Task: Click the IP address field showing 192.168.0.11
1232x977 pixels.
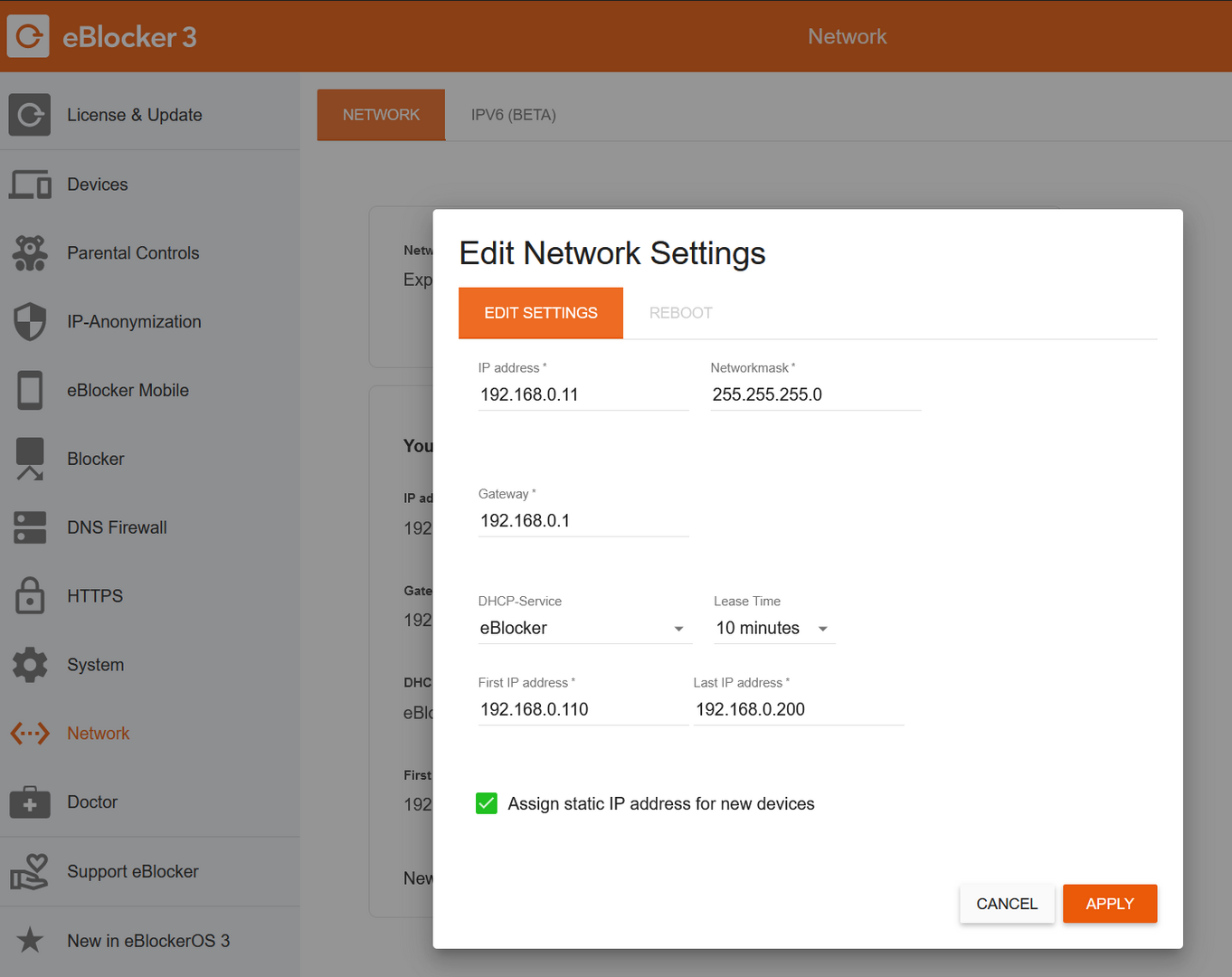Action: [x=583, y=394]
